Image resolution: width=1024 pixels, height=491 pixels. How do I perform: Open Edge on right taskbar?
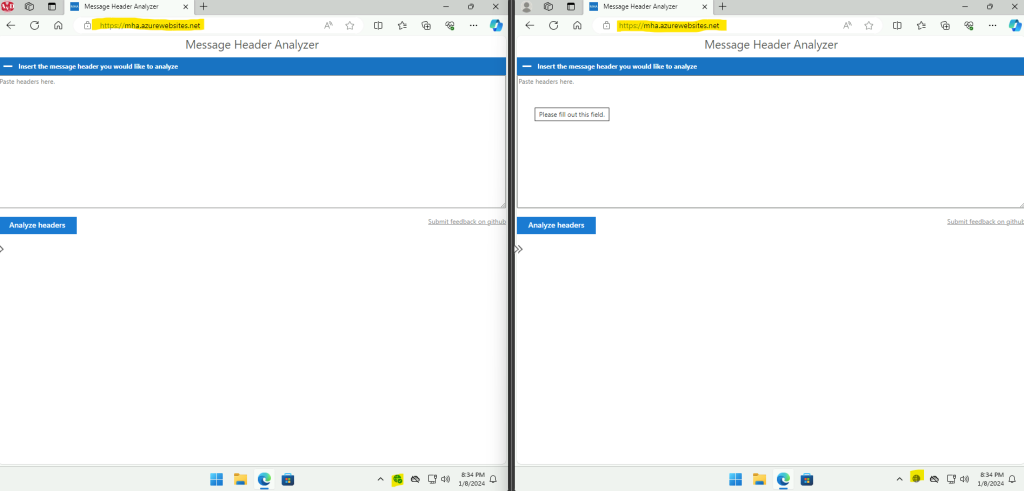(x=782, y=479)
